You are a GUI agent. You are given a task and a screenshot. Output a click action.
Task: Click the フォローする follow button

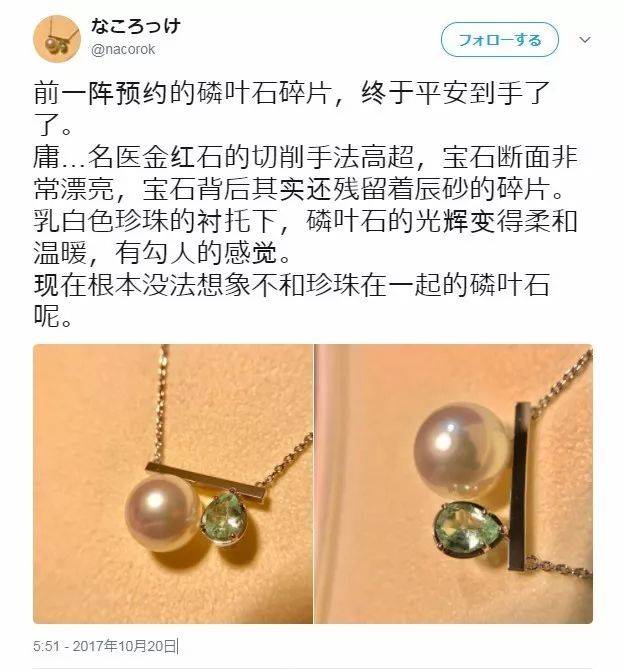499,40
